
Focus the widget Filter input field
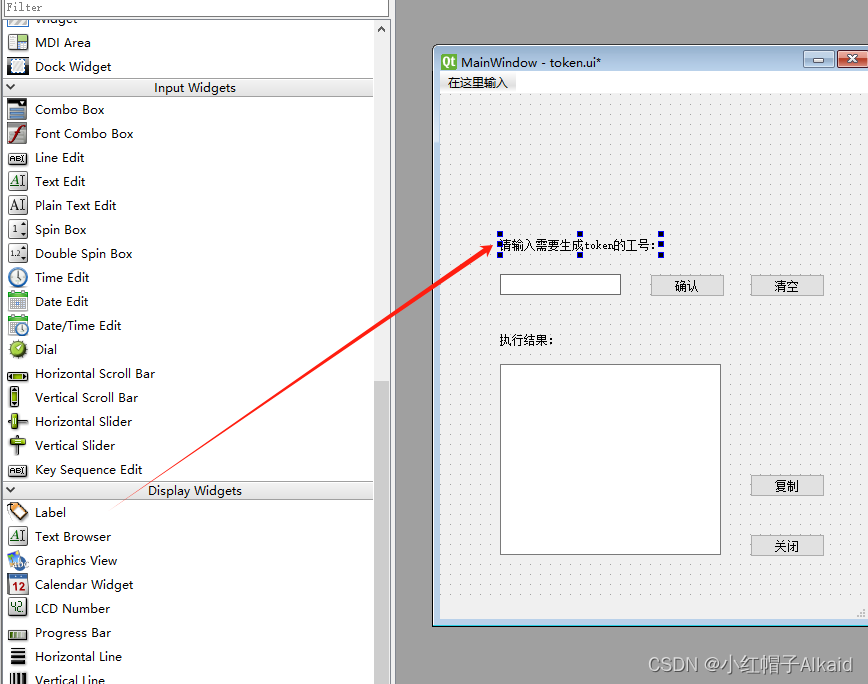click(x=196, y=8)
